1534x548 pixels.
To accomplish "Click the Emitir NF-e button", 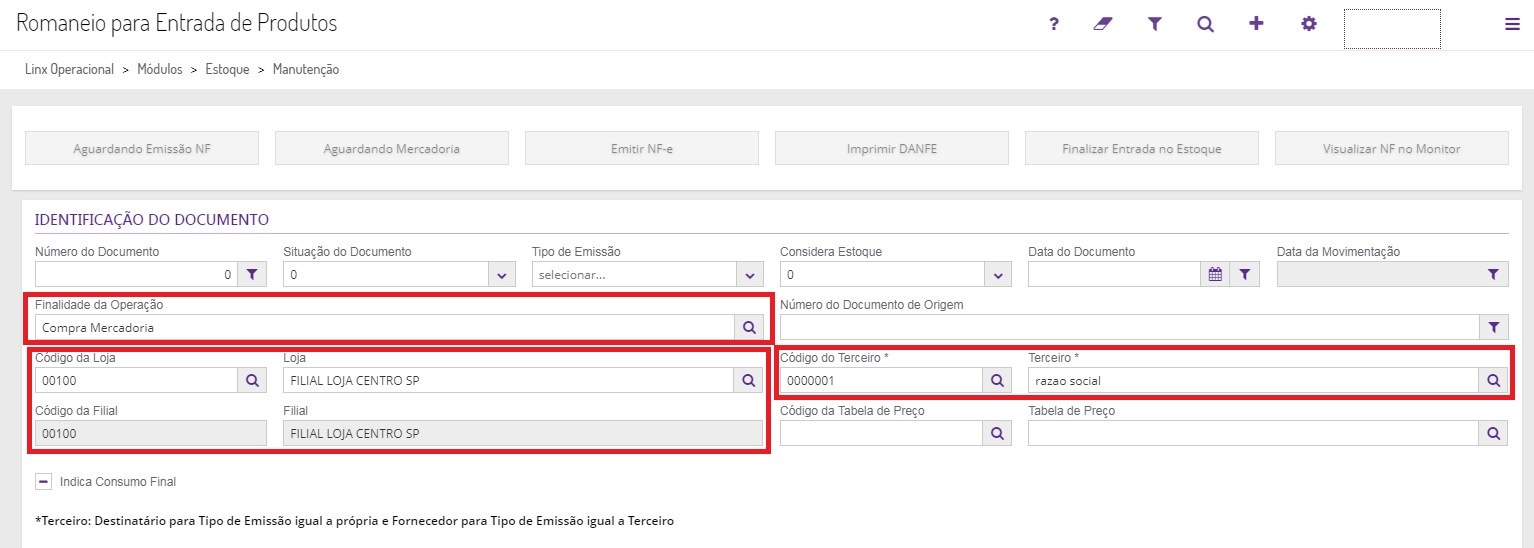I will click(x=641, y=149).
